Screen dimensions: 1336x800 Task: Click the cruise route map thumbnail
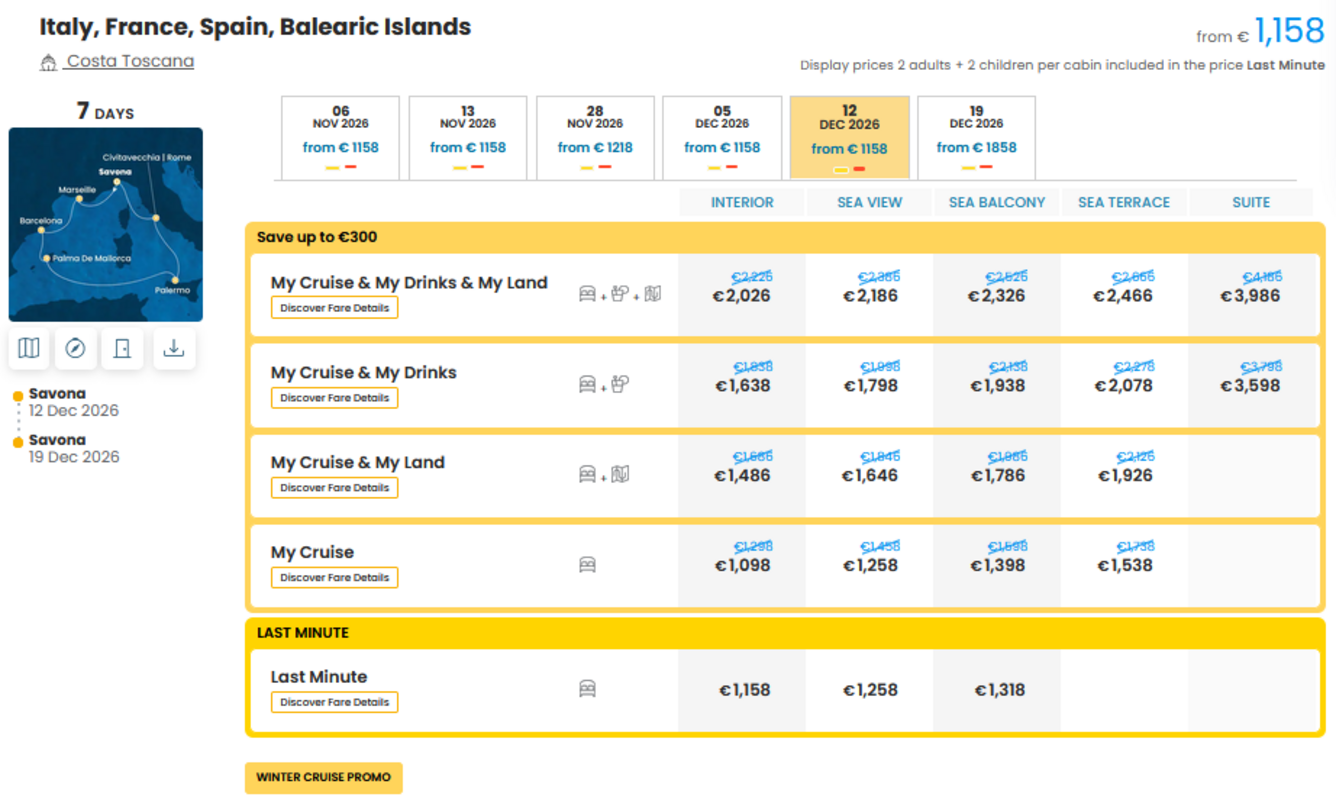[x=106, y=224]
